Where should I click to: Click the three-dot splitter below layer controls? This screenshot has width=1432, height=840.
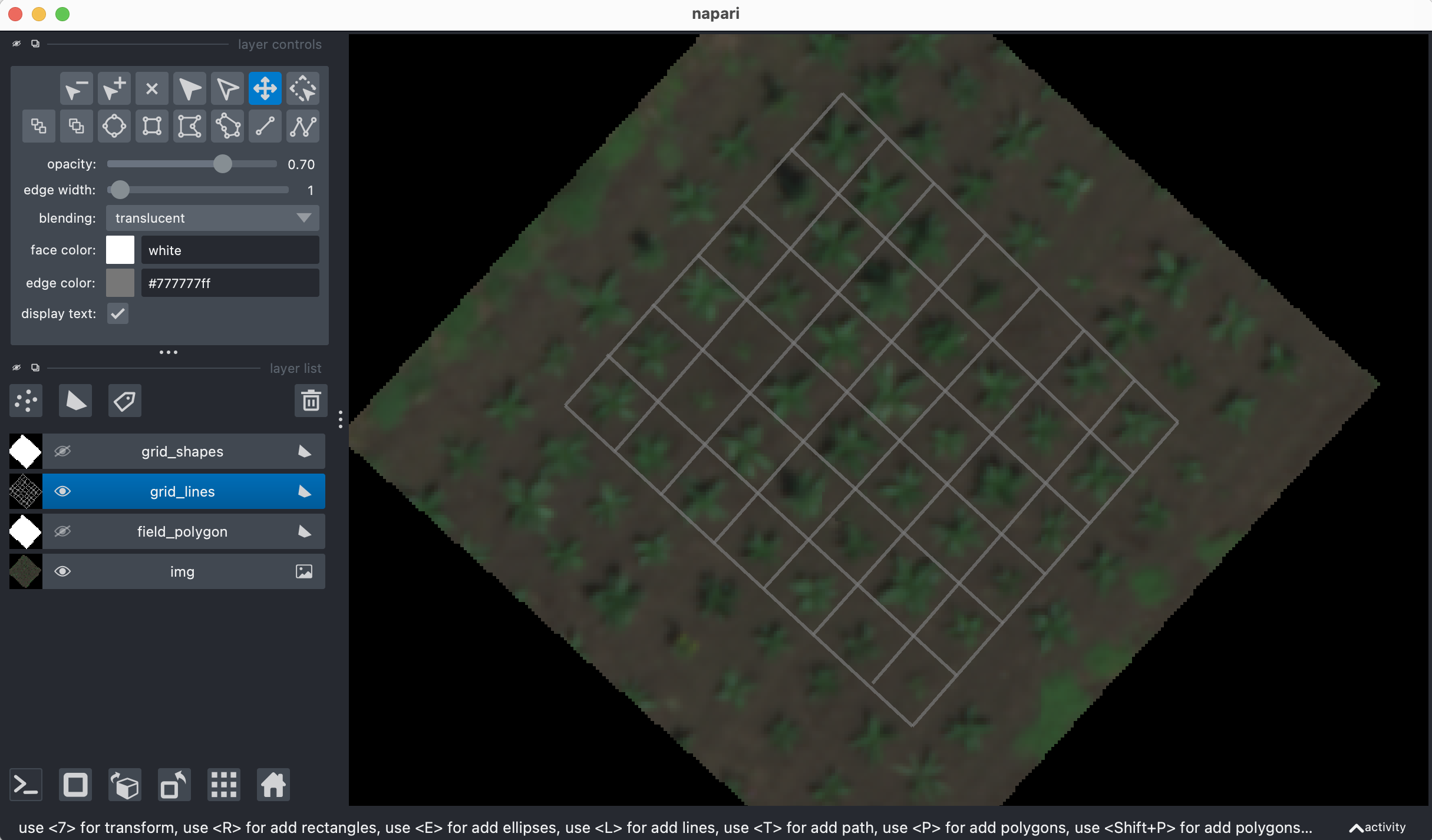pos(169,352)
